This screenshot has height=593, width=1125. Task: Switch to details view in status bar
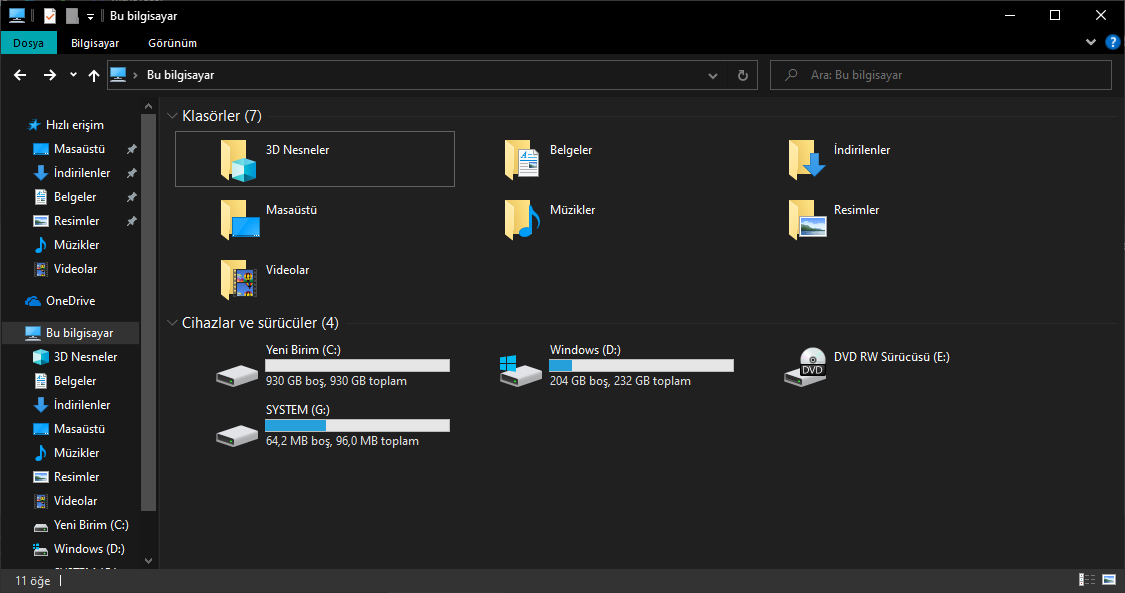[x=1087, y=580]
